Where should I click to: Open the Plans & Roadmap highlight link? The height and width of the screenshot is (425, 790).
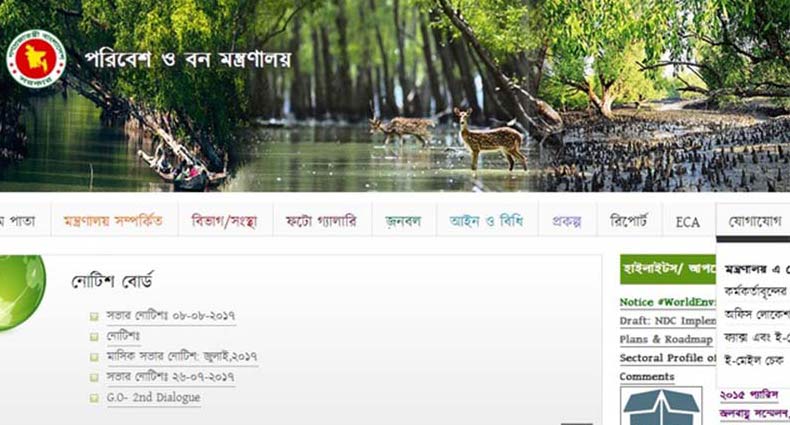(666, 339)
